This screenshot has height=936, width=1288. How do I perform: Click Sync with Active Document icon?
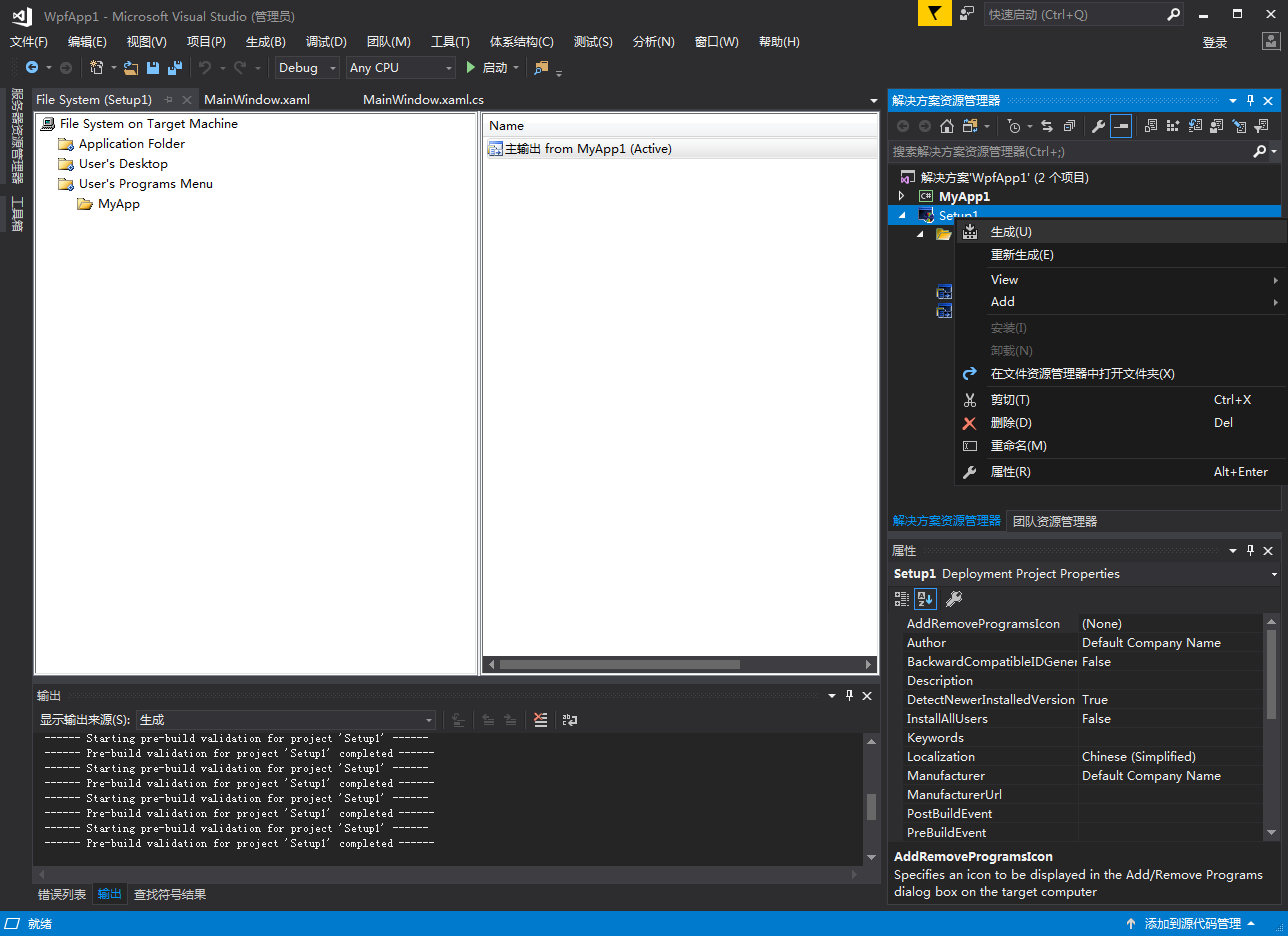coord(1047,126)
